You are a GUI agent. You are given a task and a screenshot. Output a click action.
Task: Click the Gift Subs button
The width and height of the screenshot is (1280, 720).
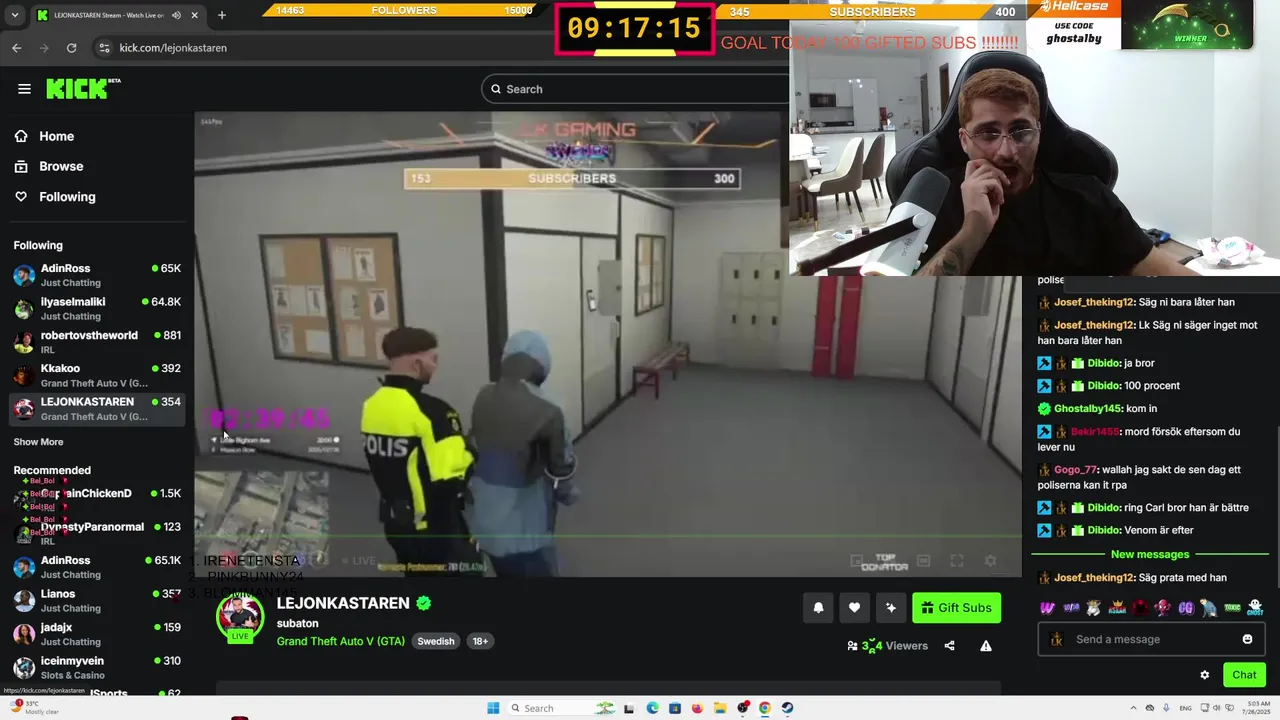click(956, 607)
